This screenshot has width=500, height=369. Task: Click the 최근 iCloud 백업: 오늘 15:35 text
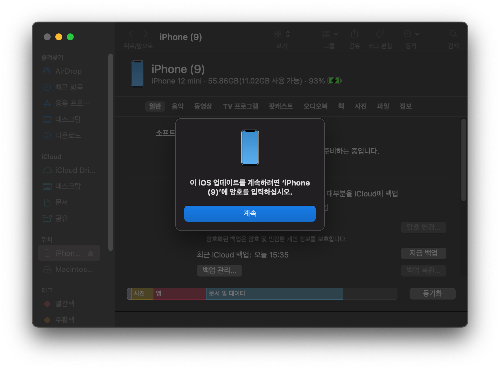pyautogui.click(x=242, y=255)
